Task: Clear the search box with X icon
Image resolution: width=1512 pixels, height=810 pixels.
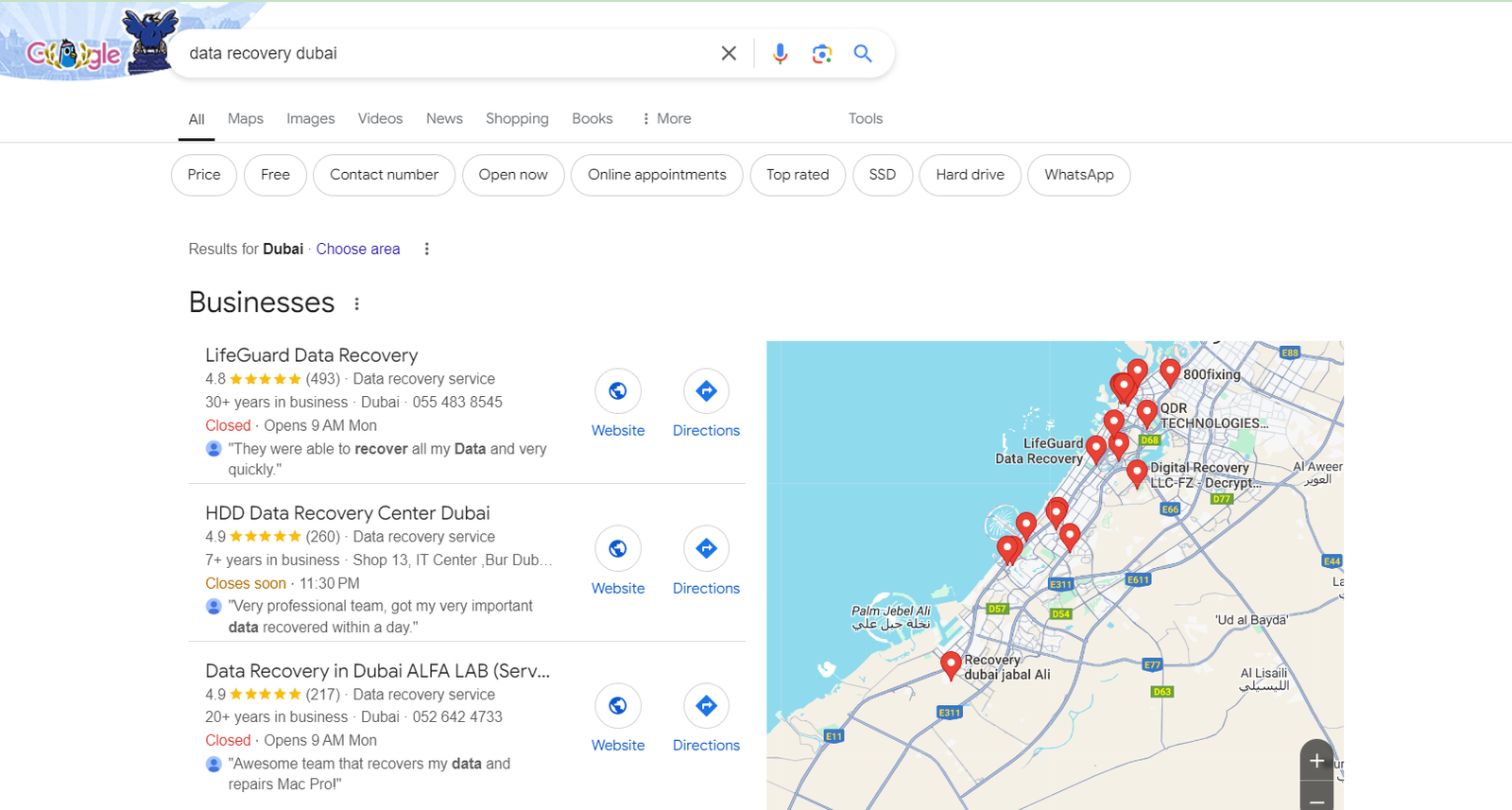Action: tap(729, 54)
